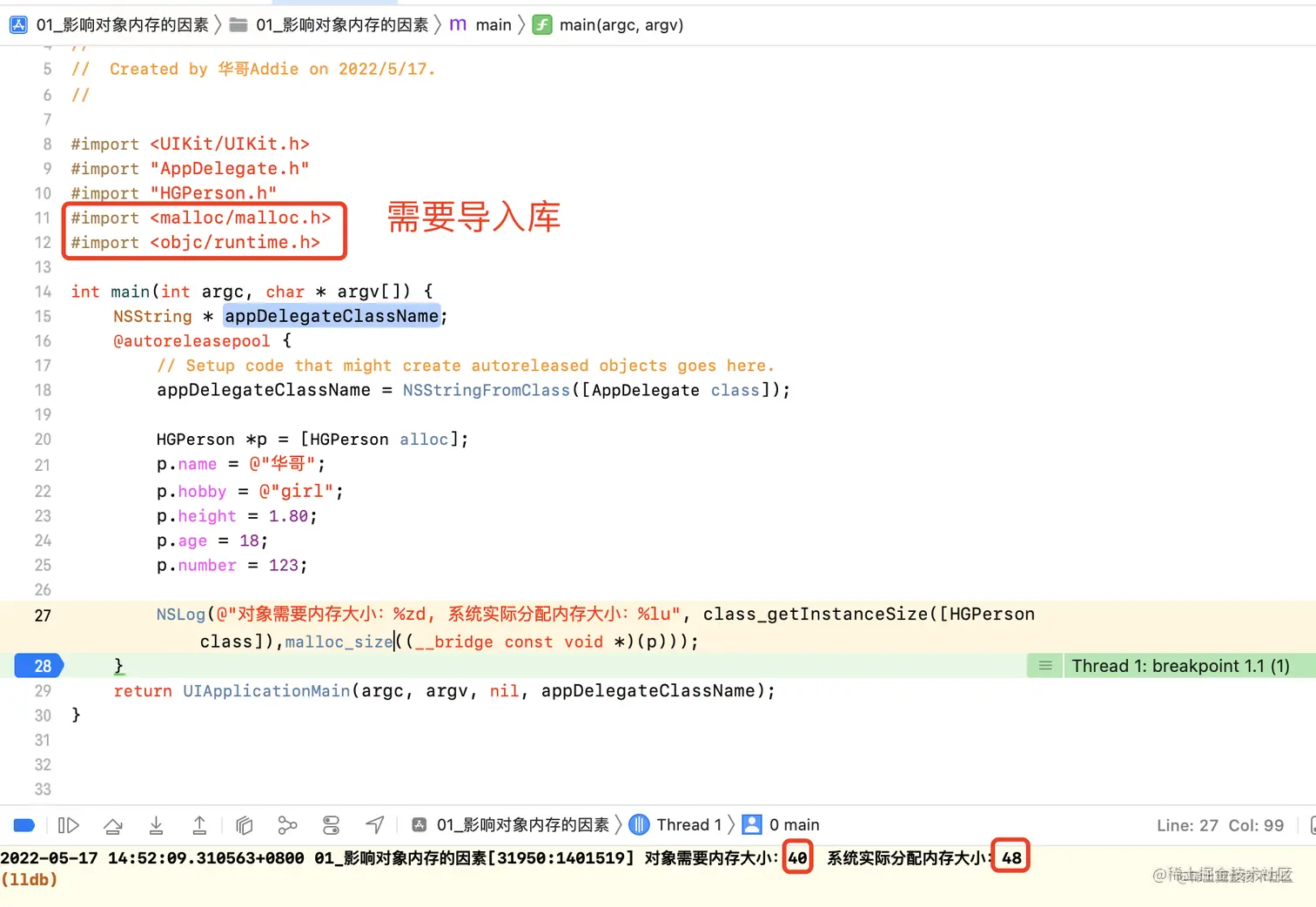Open project 01_影响对象内存的因素 in jump bar

(x=123, y=25)
